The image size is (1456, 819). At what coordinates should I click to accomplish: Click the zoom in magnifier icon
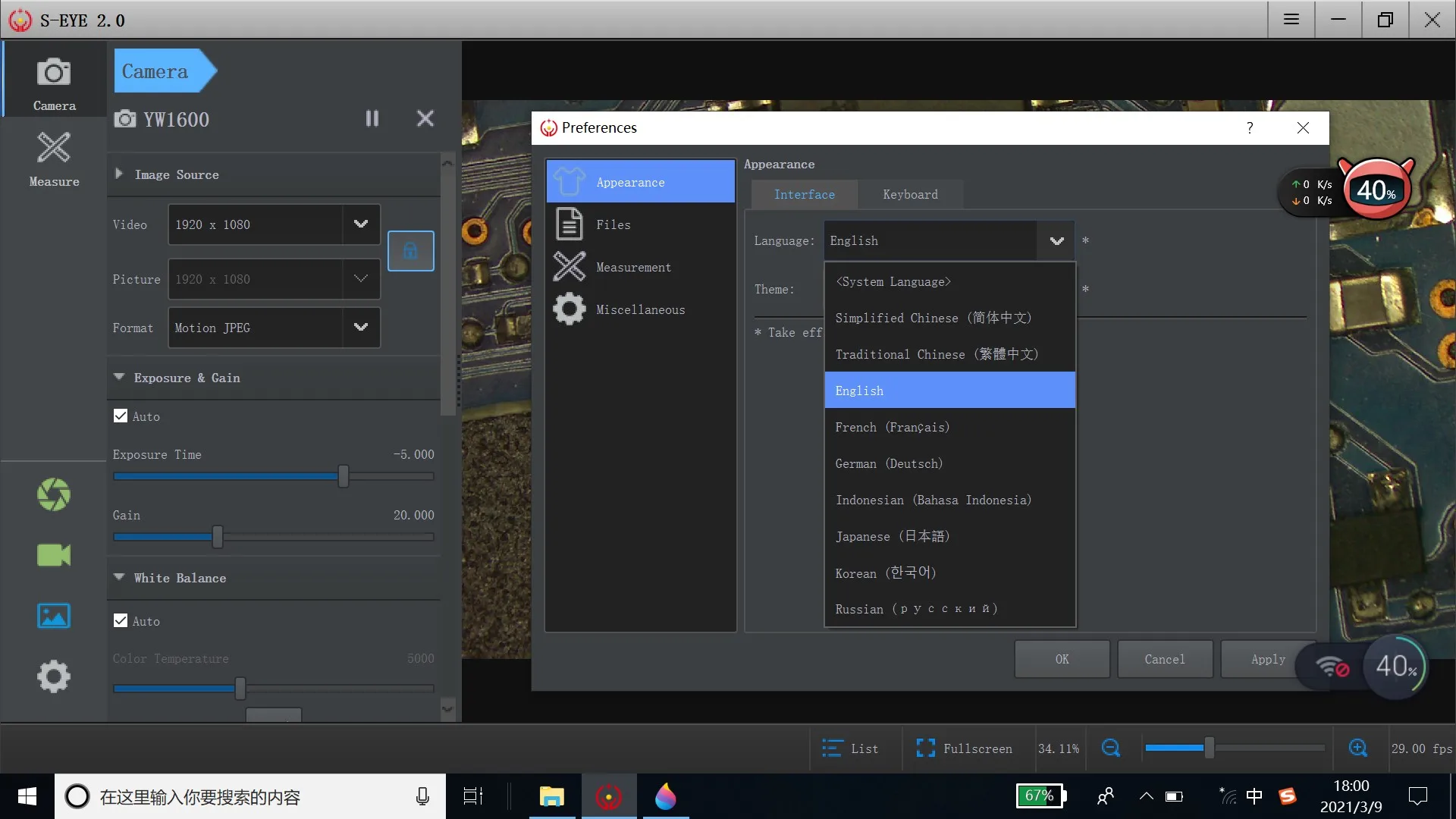(x=1358, y=748)
